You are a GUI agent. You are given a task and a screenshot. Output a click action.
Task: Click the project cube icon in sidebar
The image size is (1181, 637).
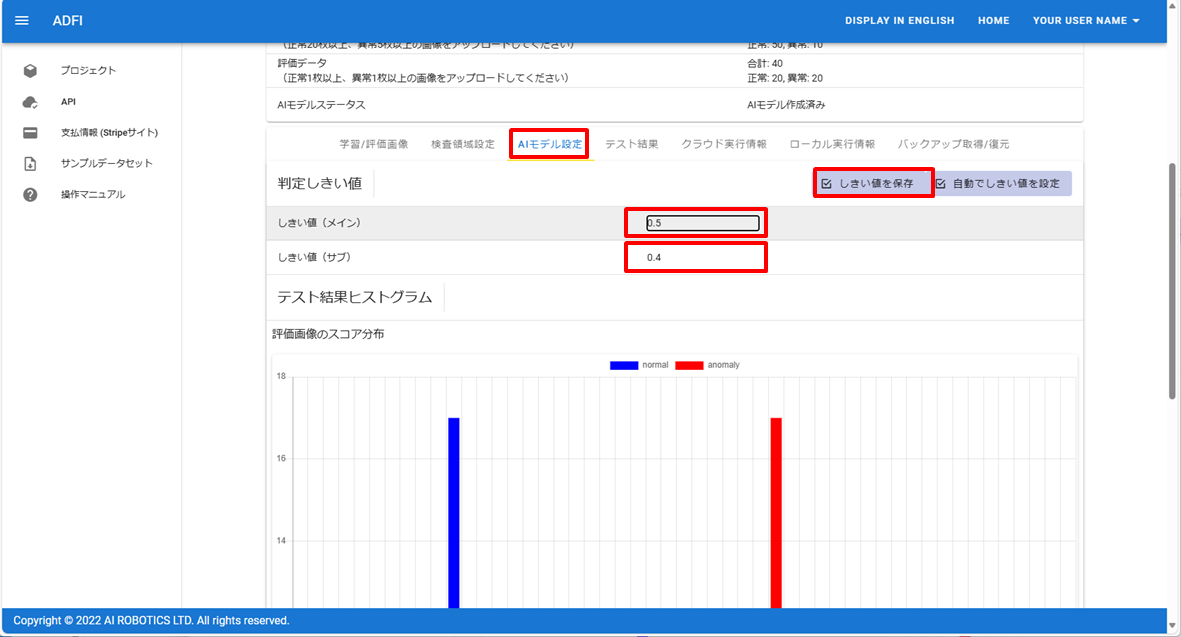[30, 71]
